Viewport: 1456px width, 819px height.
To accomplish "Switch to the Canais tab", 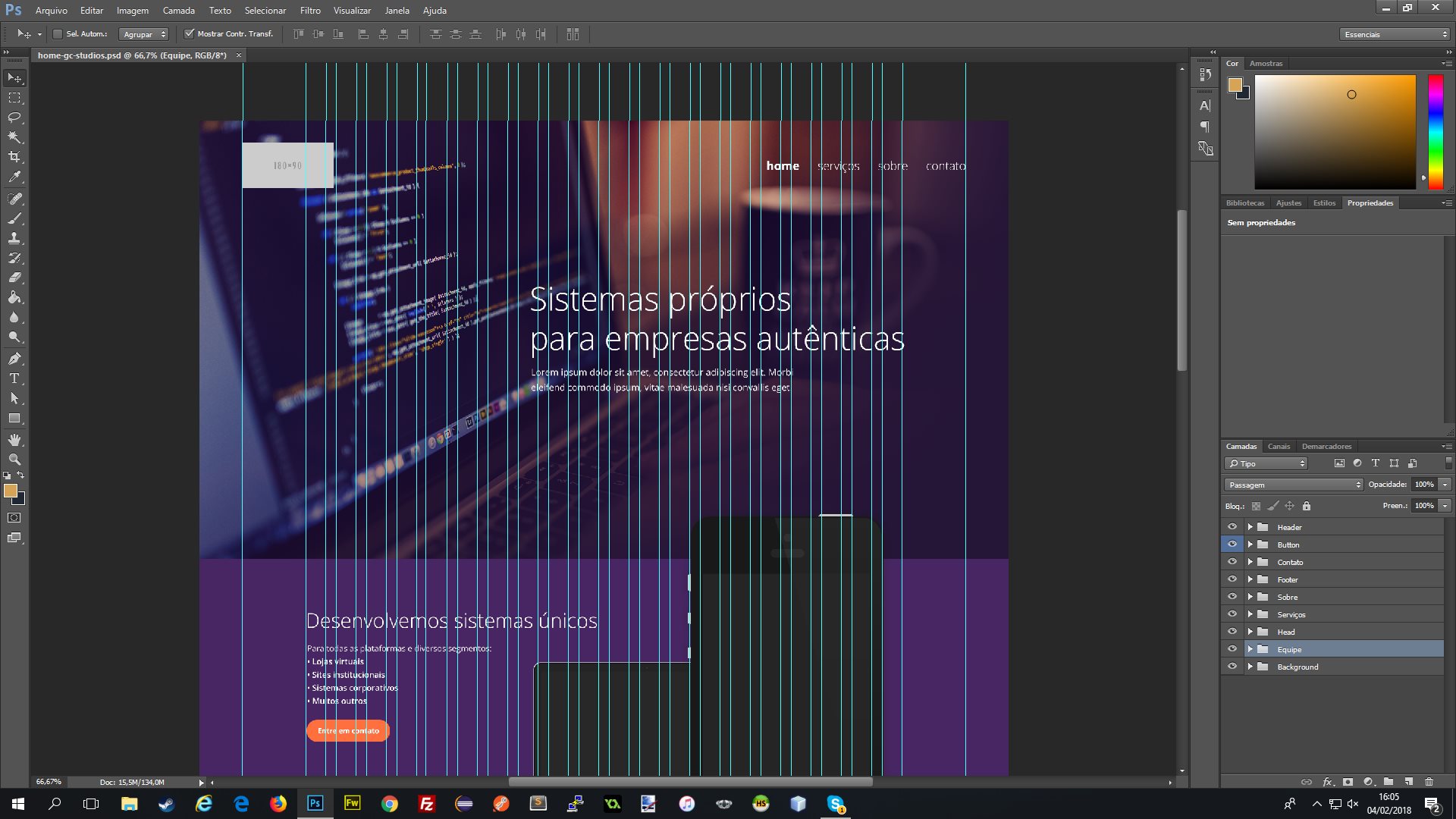I will point(1279,446).
